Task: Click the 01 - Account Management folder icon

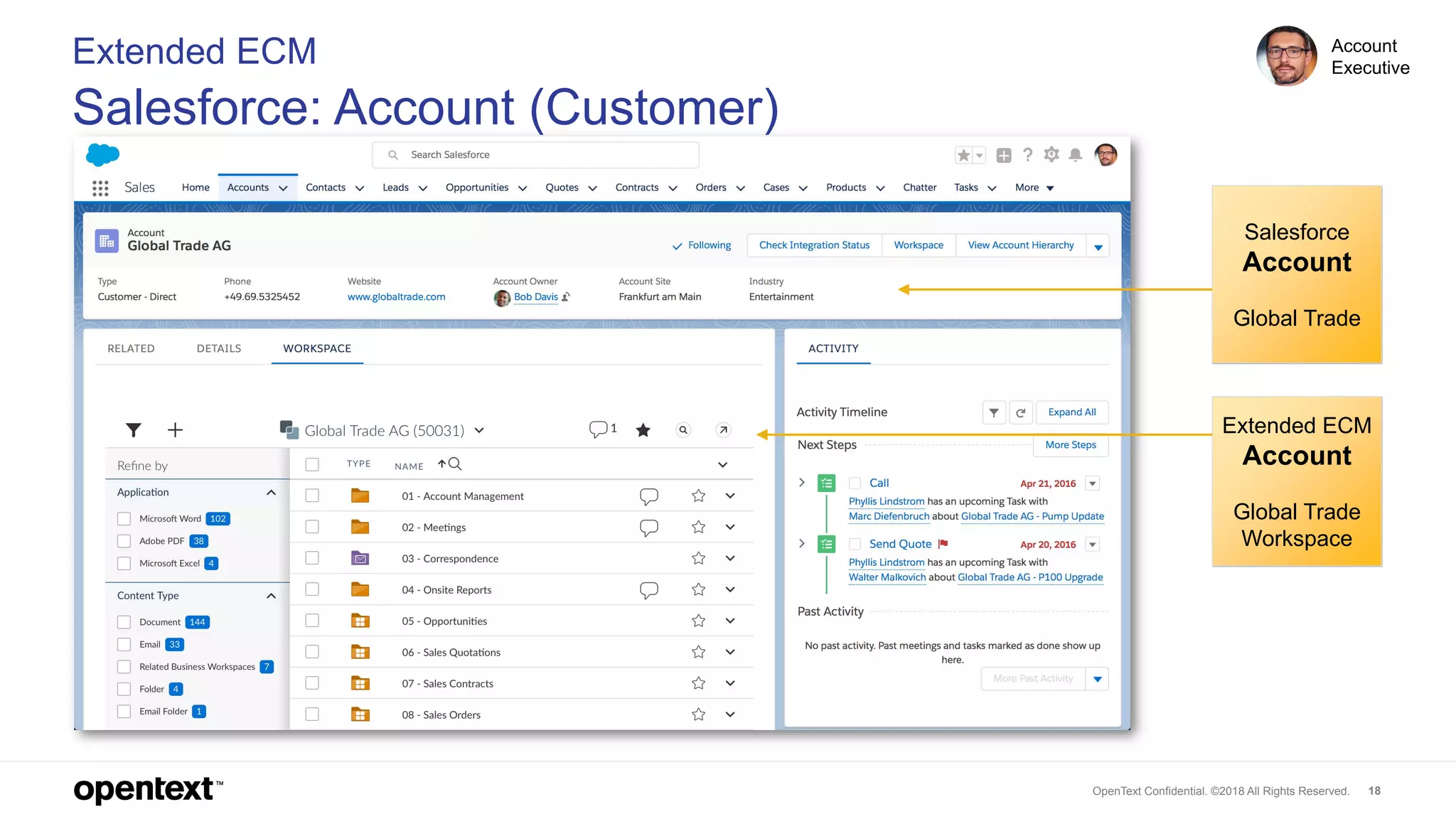Action: (x=360, y=496)
